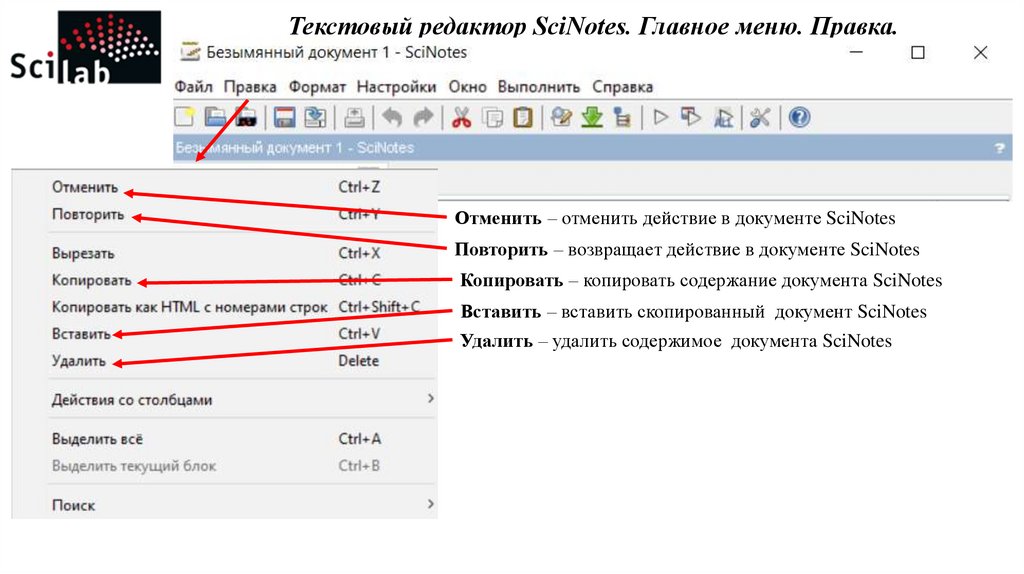Open the Выполнить menu
Screen dimensions: 1024x574
click(x=539, y=87)
